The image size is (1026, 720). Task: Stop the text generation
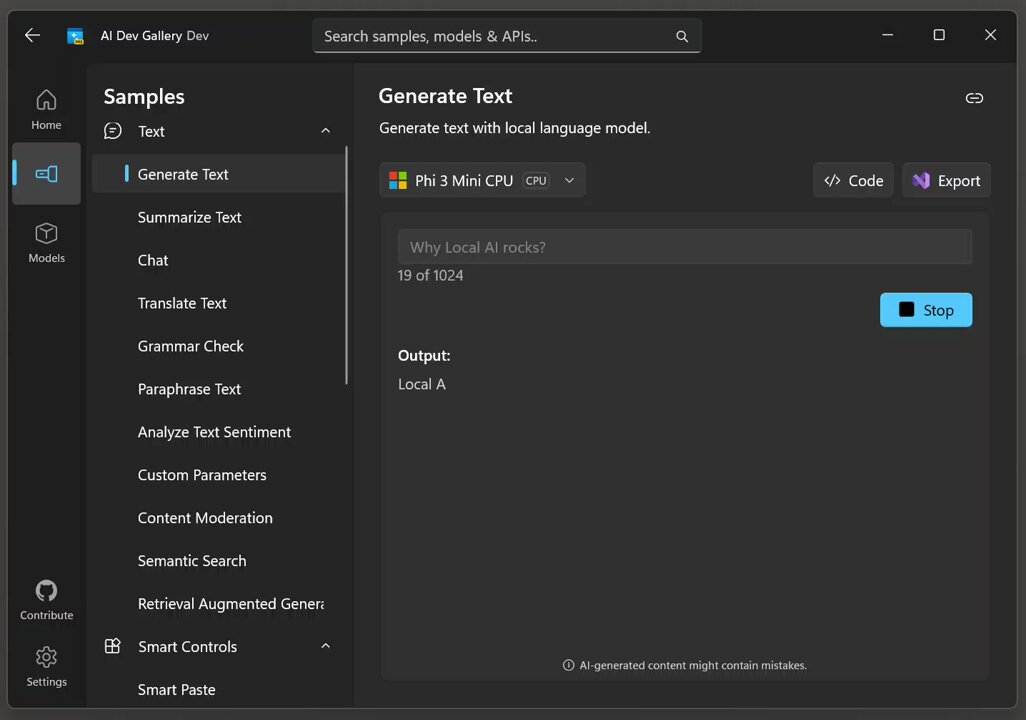click(x=926, y=310)
